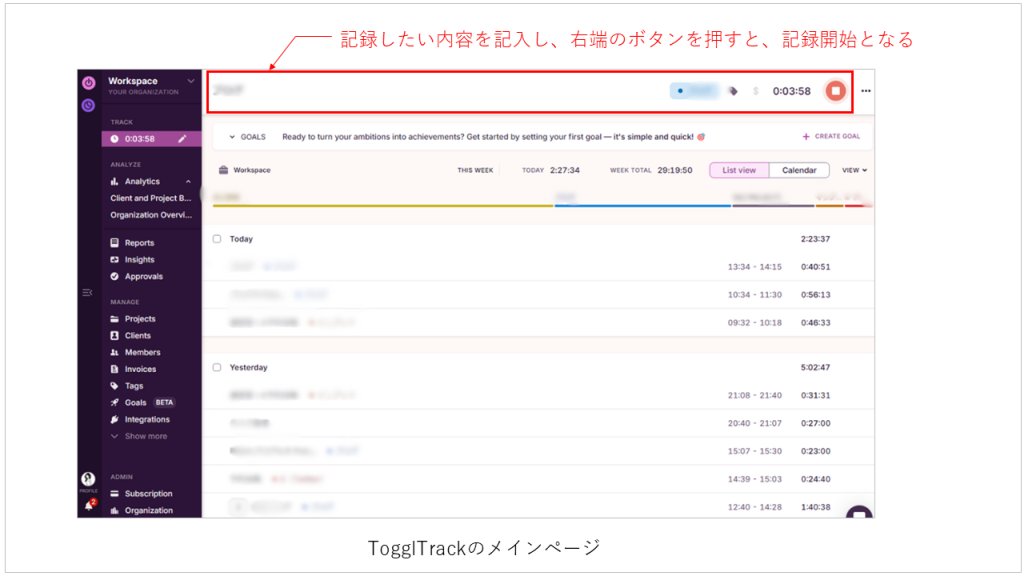Click the CREATE GOAL button
Viewport: 1024px width, 576px height.
point(831,136)
